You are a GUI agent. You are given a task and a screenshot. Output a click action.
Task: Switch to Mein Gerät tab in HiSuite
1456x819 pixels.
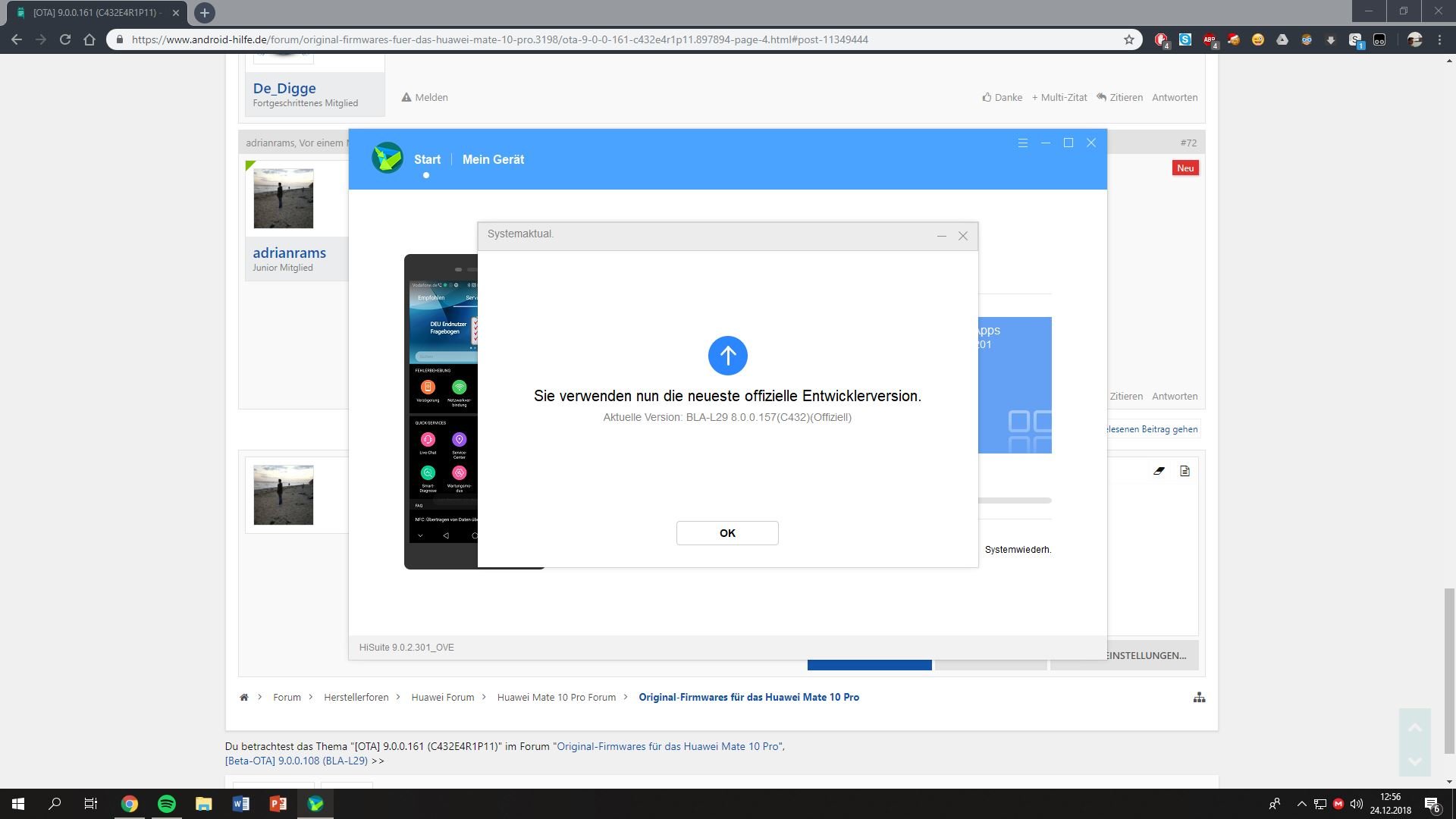(x=493, y=159)
